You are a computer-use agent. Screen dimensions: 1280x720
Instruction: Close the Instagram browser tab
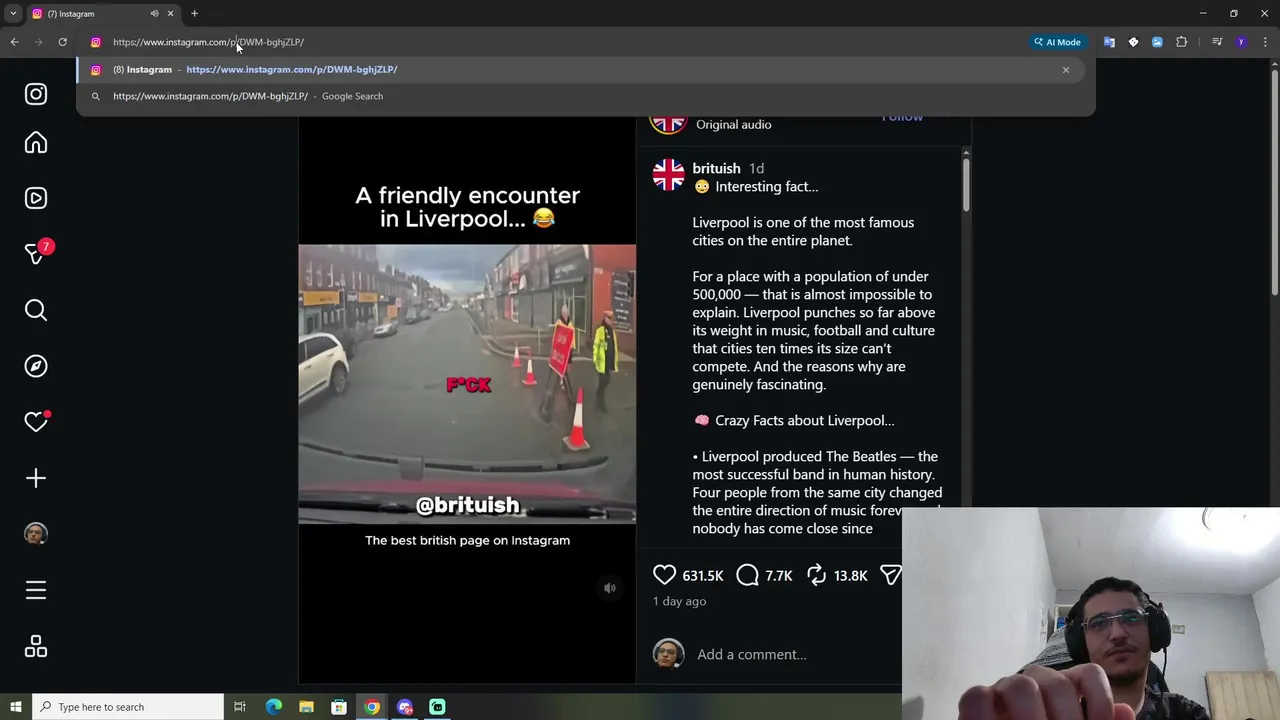click(170, 14)
